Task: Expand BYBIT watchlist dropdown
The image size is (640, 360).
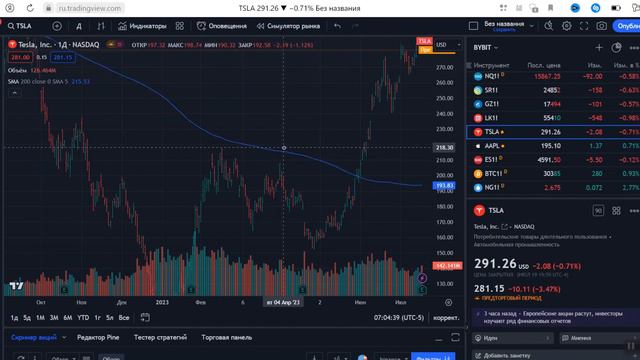Action: pyautogui.click(x=486, y=48)
